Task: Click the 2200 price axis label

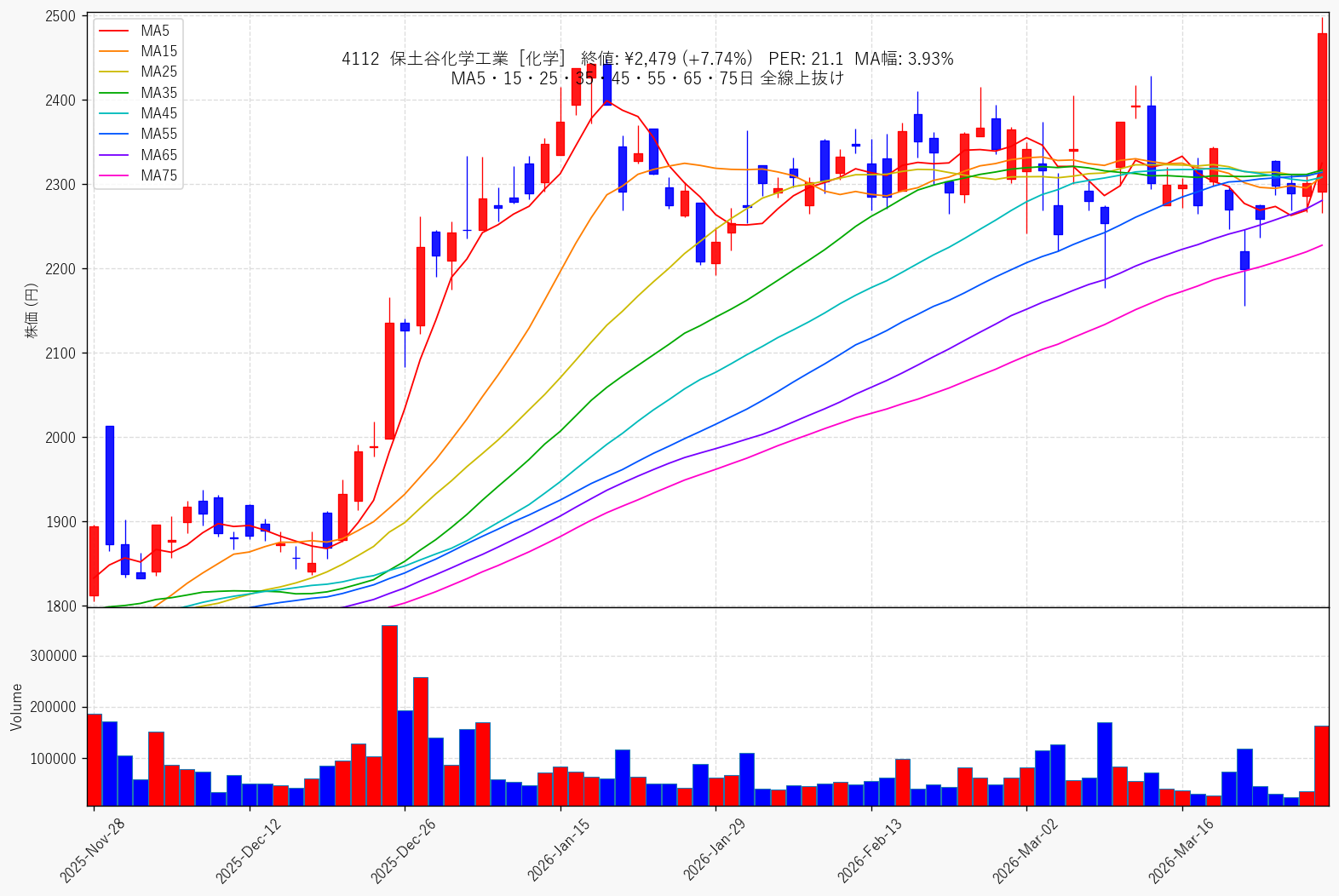Action: click(x=60, y=269)
